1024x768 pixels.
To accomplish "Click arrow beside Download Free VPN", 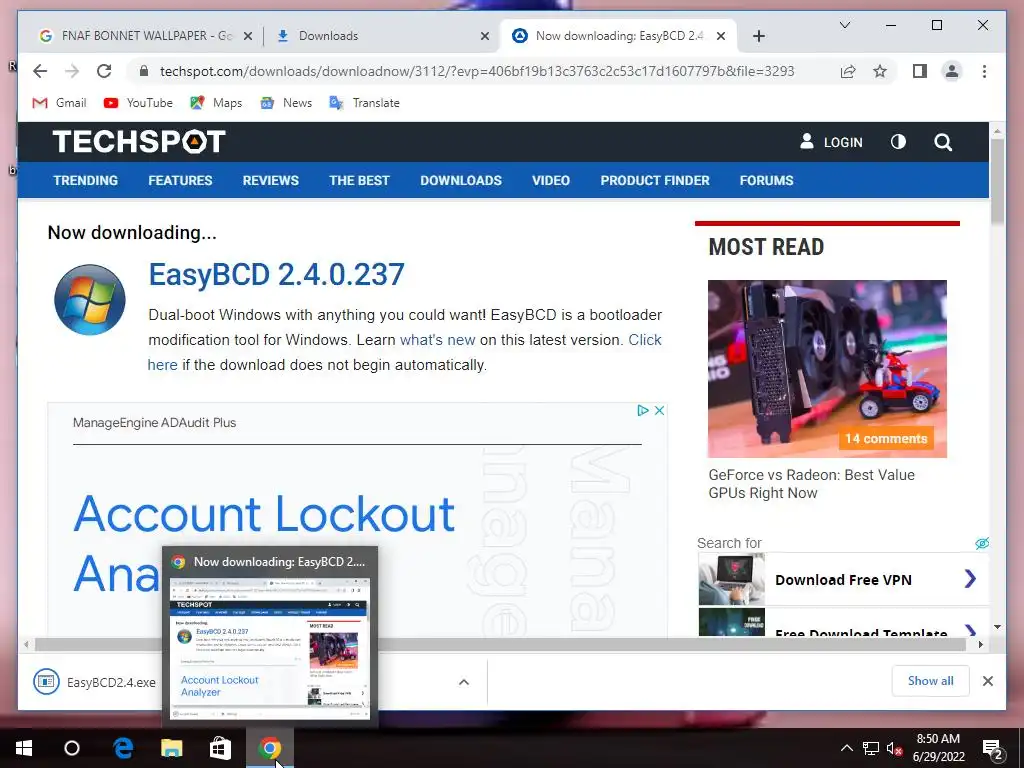I will point(970,579).
